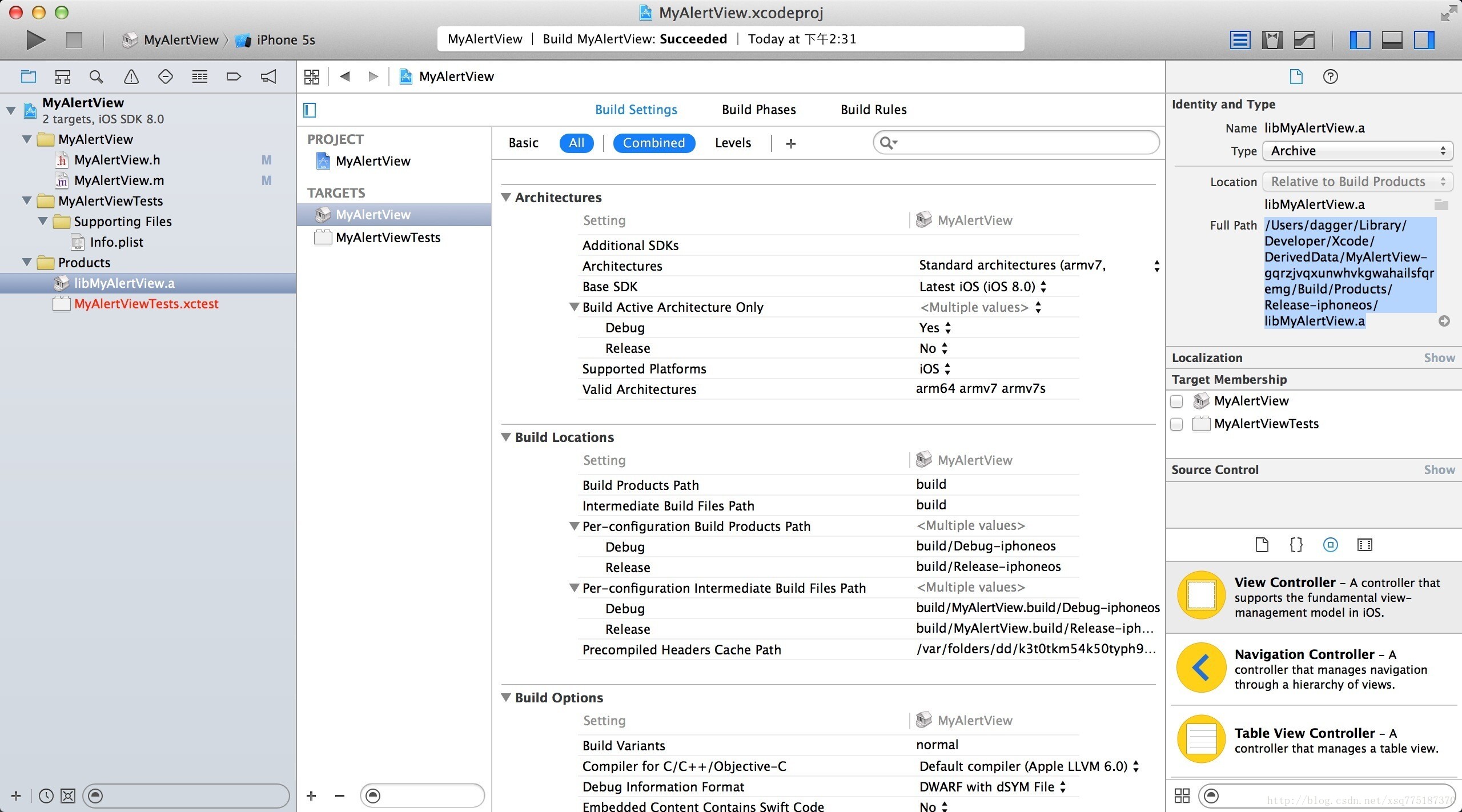Show the File inspector
Viewport: 1462px width, 812px height.
tap(1296, 77)
